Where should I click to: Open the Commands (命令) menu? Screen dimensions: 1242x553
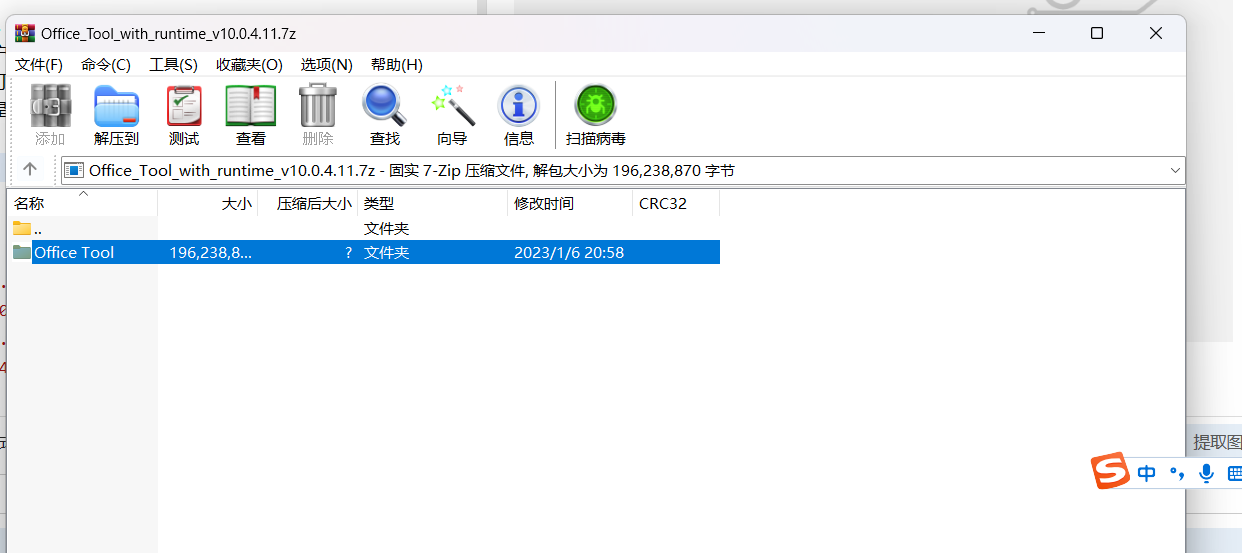[x=106, y=64]
